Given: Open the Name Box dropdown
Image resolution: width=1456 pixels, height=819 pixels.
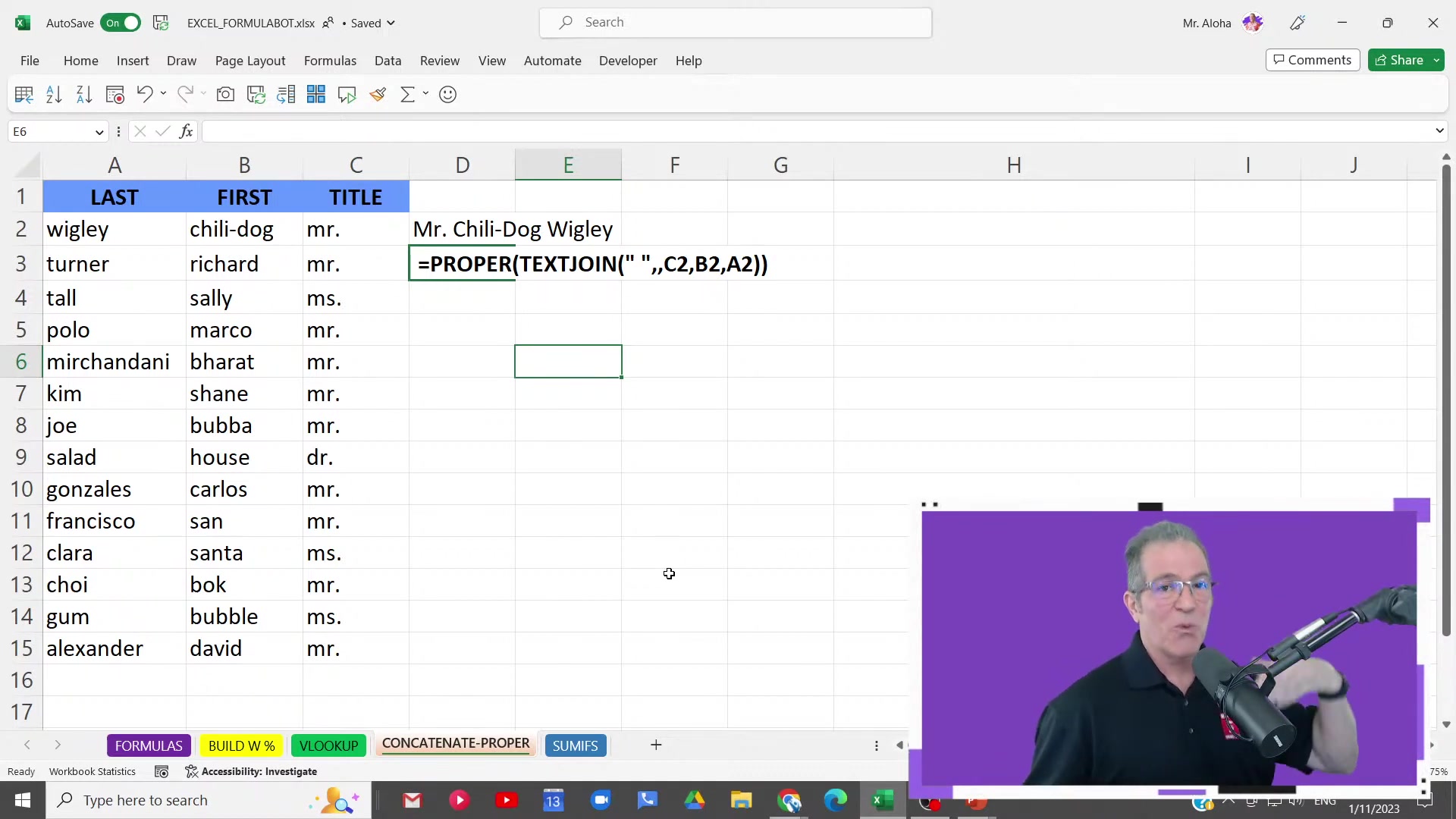Looking at the screenshot, I should tap(99, 131).
